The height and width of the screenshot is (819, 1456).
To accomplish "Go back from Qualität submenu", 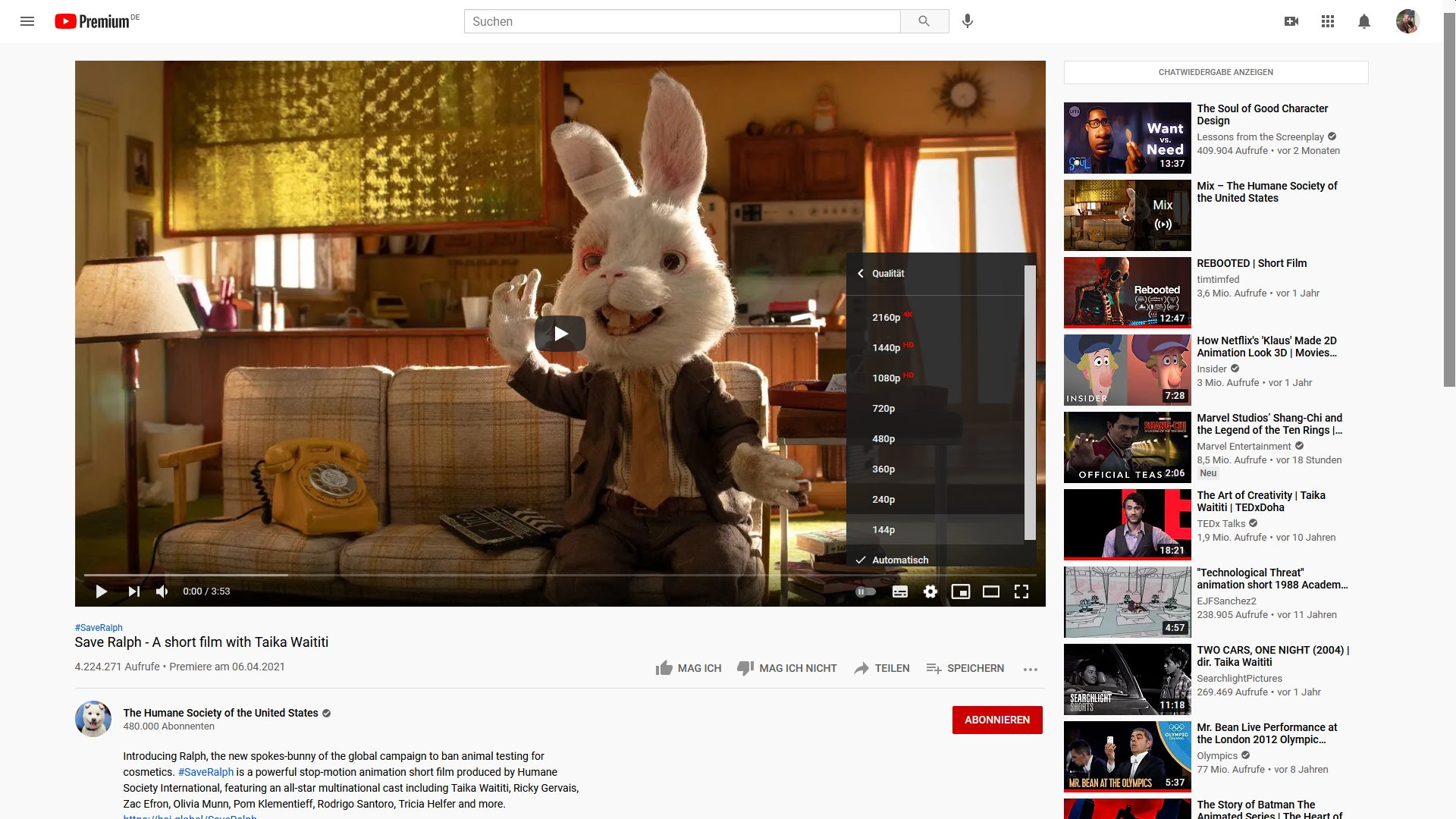I will (x=861, y=274).
